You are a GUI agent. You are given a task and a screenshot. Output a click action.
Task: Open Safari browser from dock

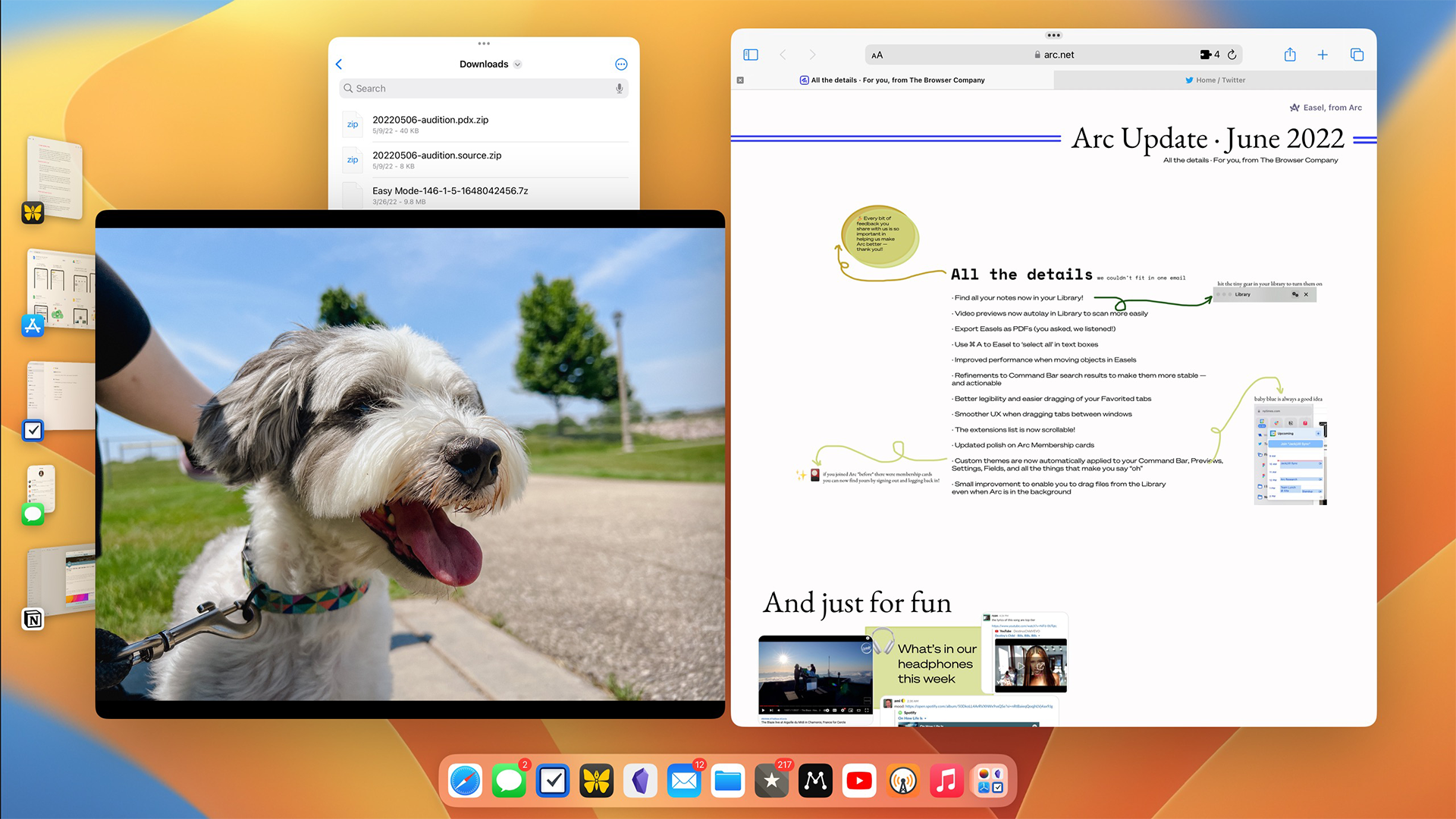pyautogui.click(x=464, y=781)
